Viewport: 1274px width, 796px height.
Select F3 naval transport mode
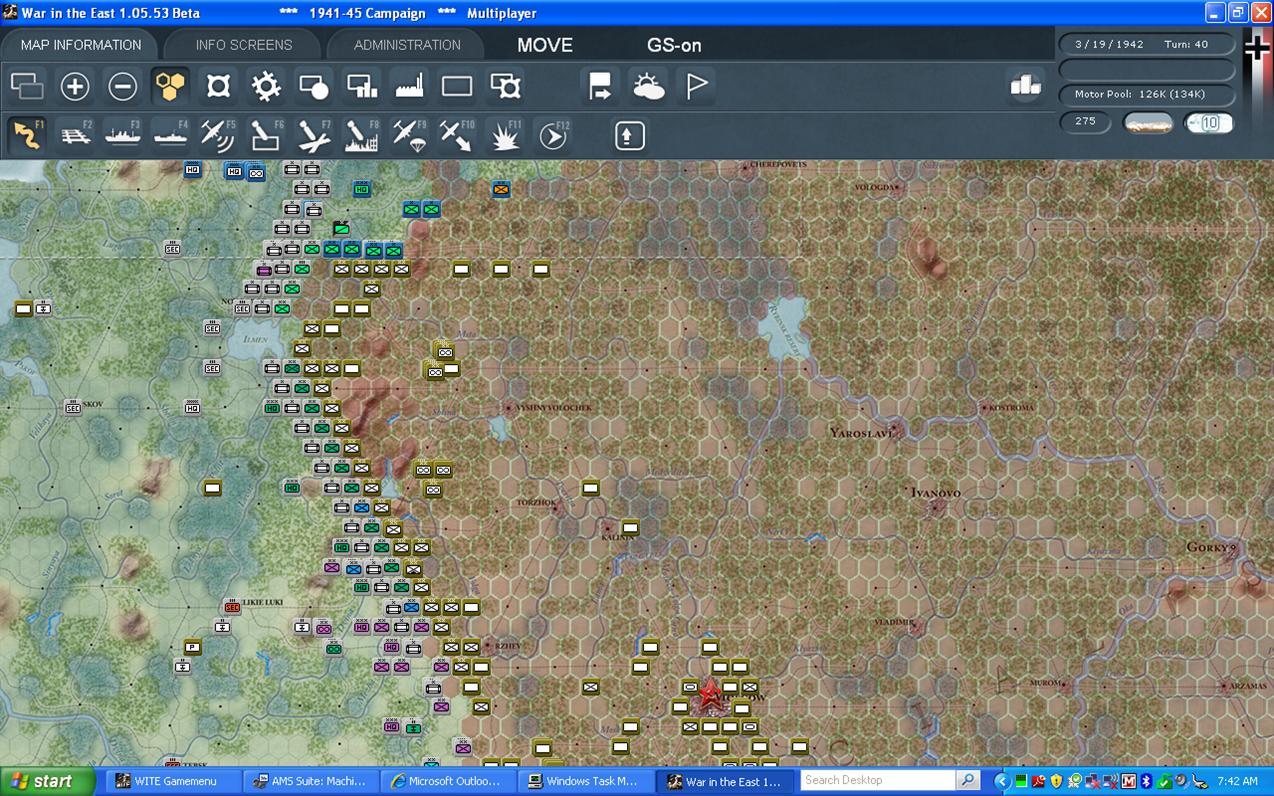[123, 135]
